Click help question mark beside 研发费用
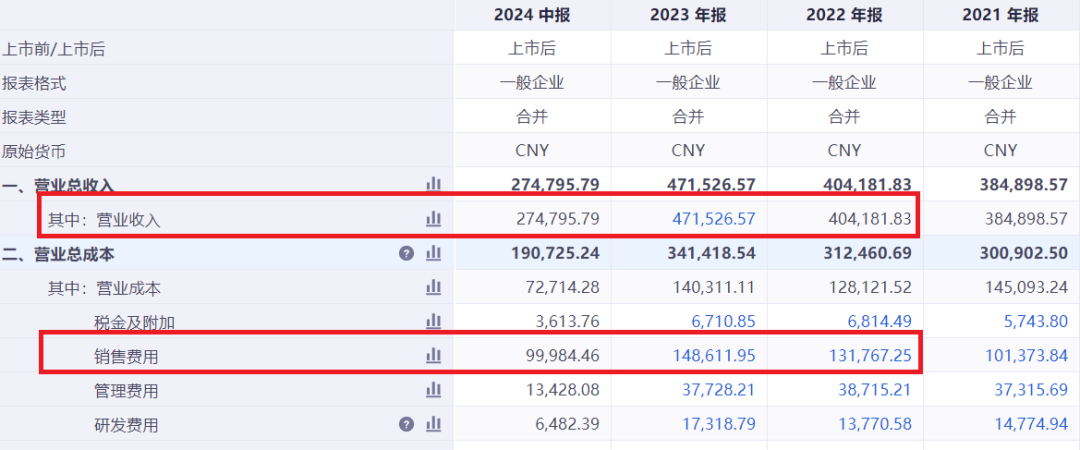This screenshot has height=450, width=1080. 406,424
